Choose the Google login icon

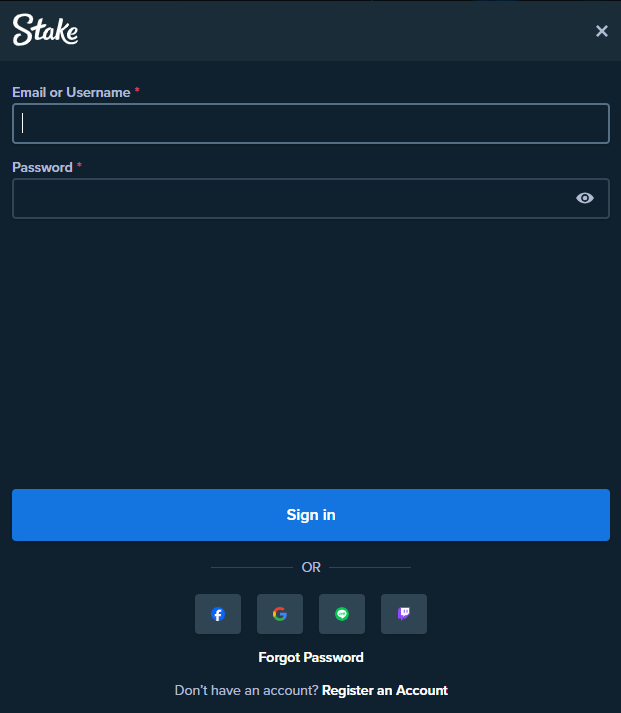pos(280,614)
